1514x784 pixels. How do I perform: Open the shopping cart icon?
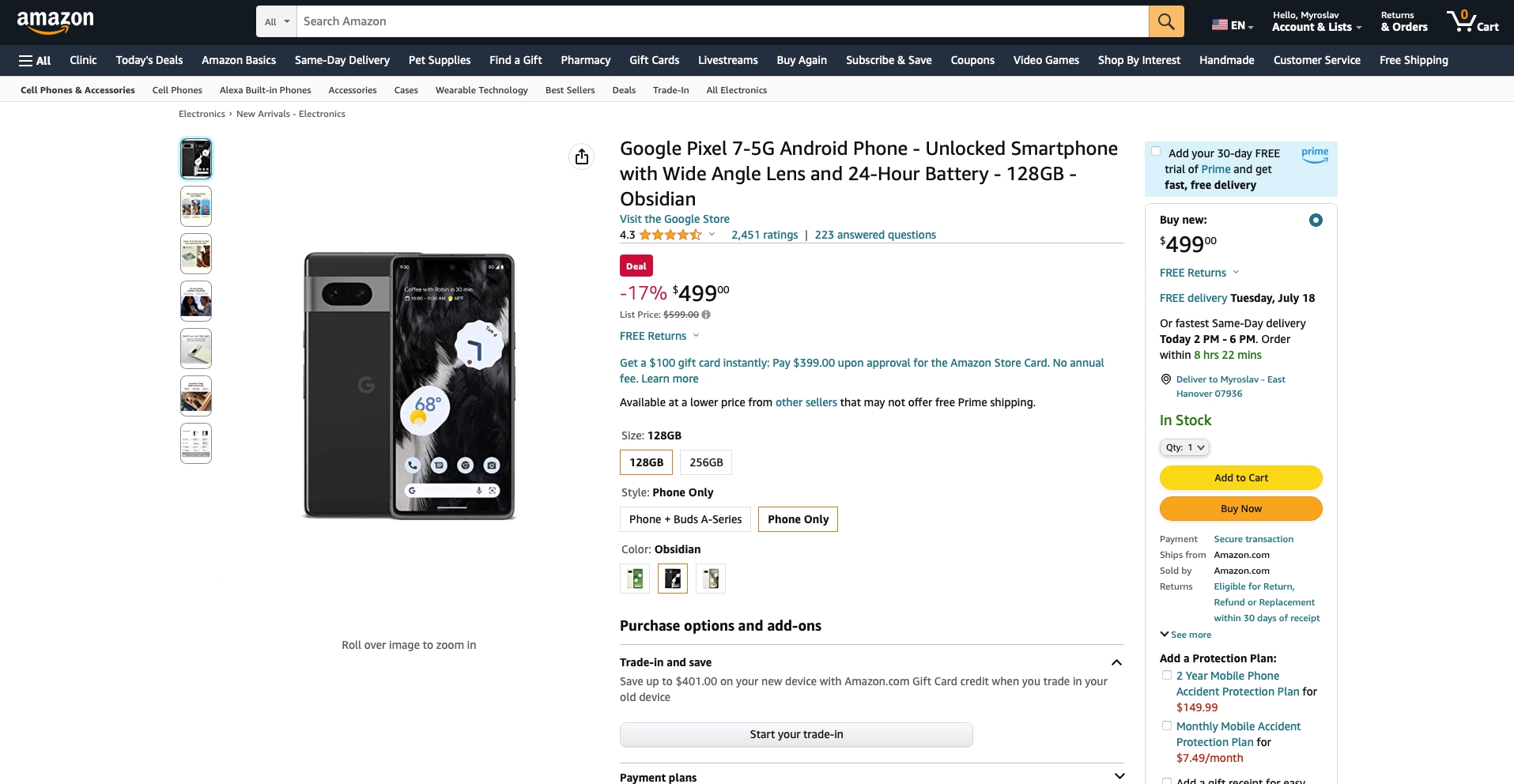(x=1472, y=21)
